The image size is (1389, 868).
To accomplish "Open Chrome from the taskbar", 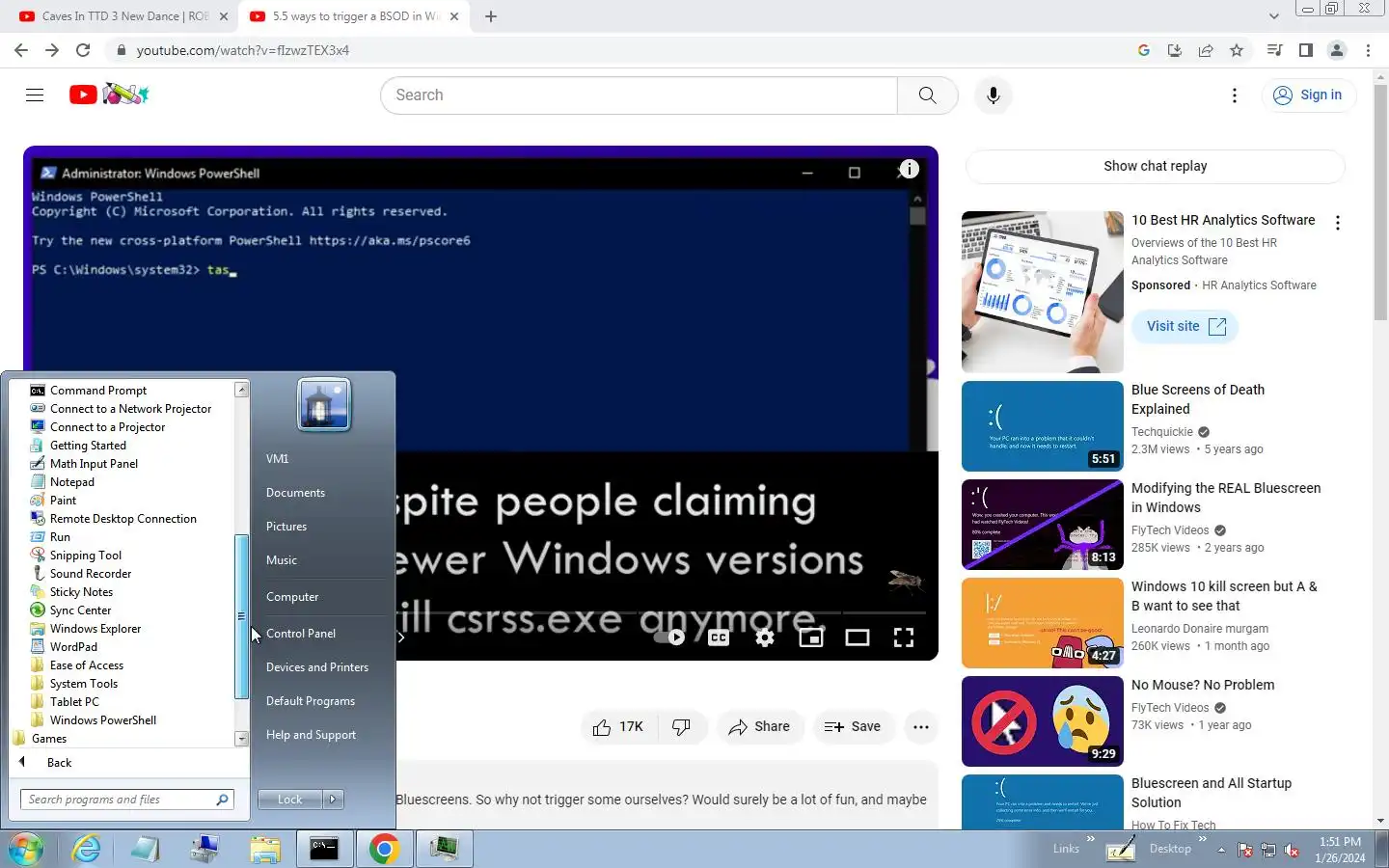I will coord(384,849).
